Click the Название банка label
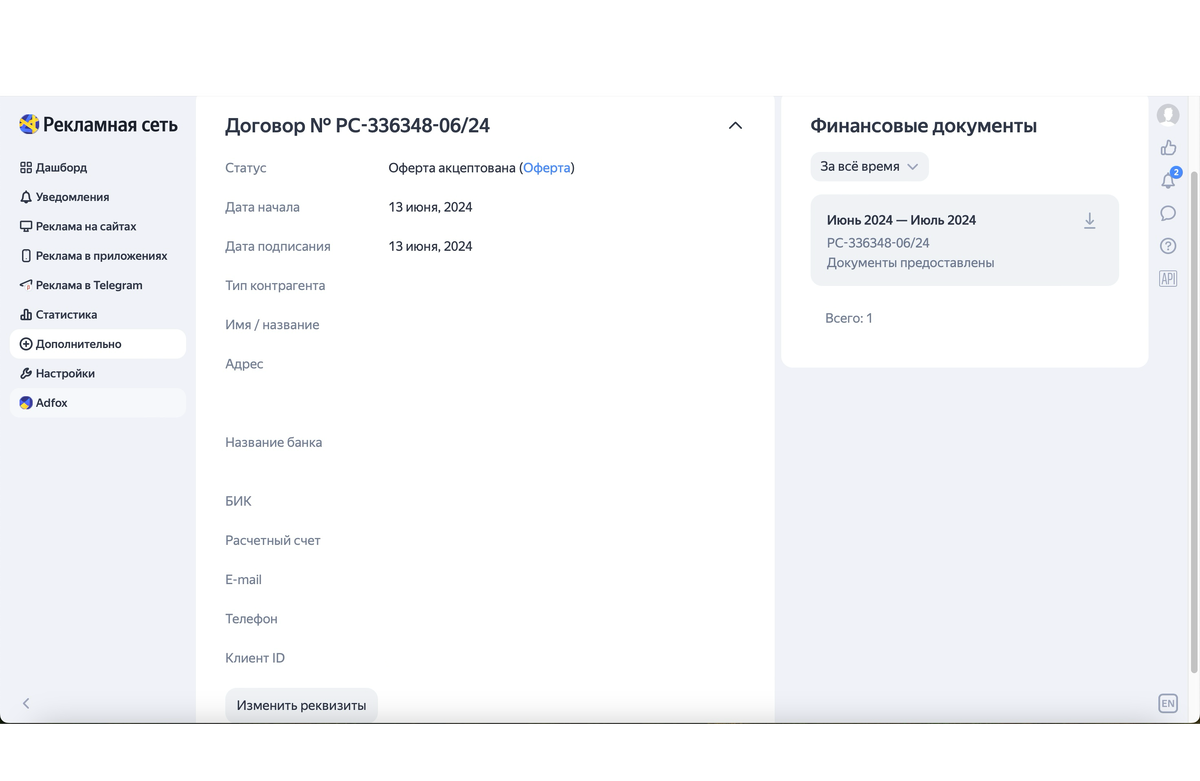1200x781 pixels. click(x=274, y=442)
